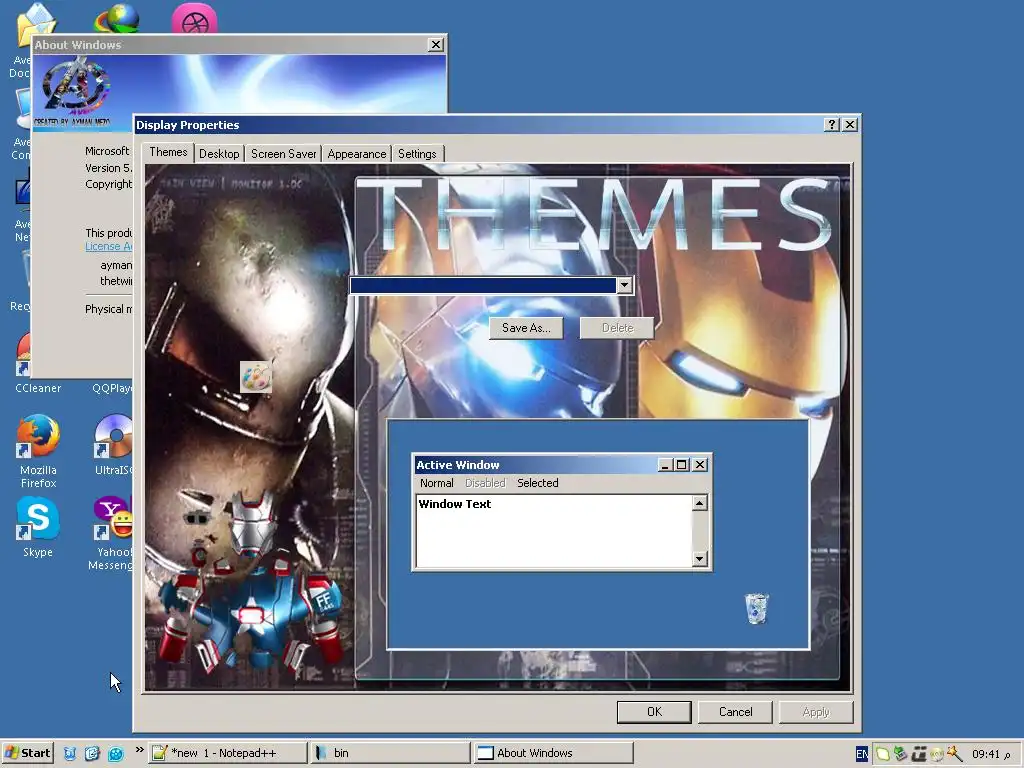1024x768 pixels.
Task: Open the Start menu
Action: 27,753
